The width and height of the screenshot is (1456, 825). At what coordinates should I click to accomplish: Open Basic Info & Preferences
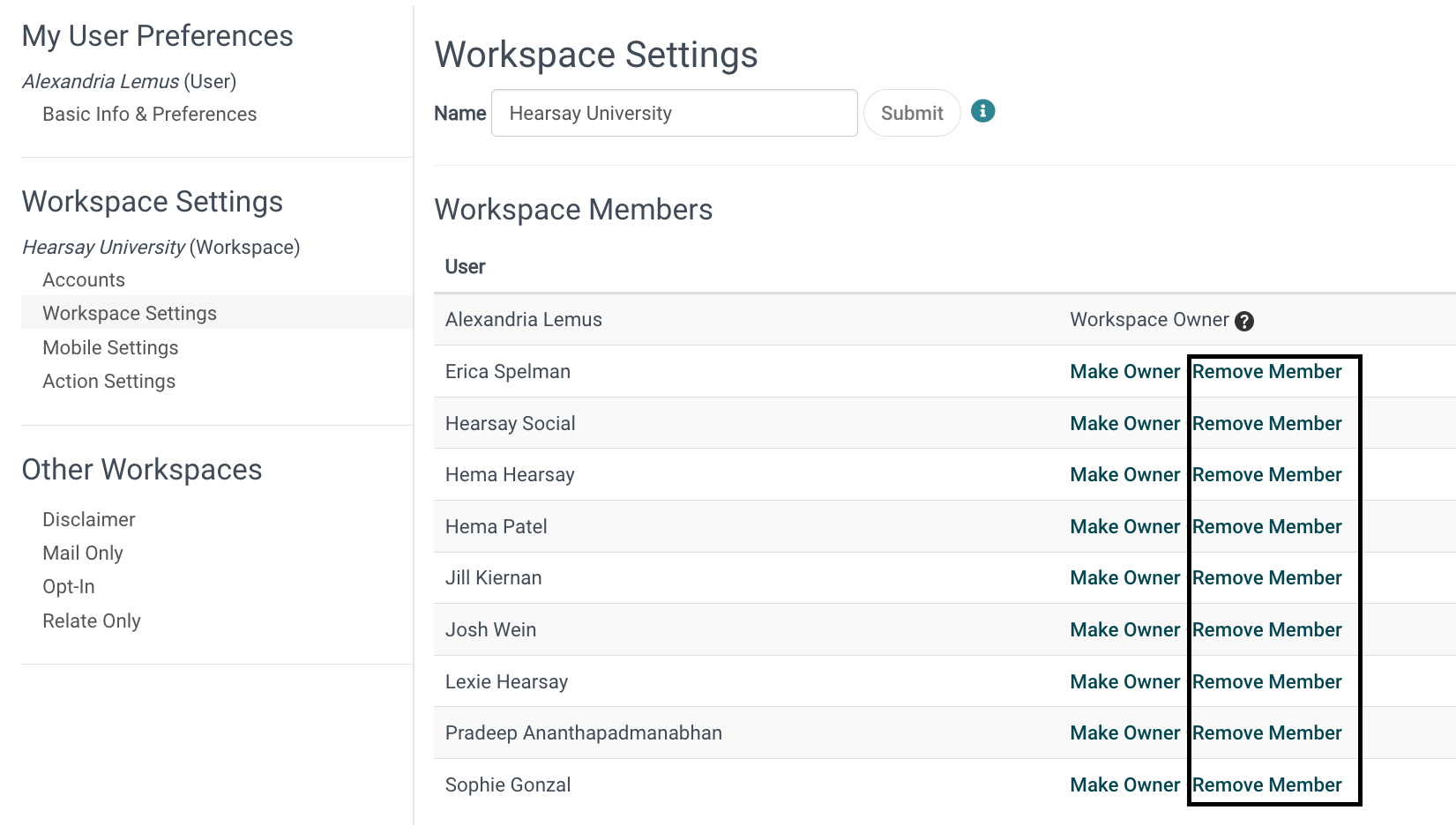tap(149, 114)
